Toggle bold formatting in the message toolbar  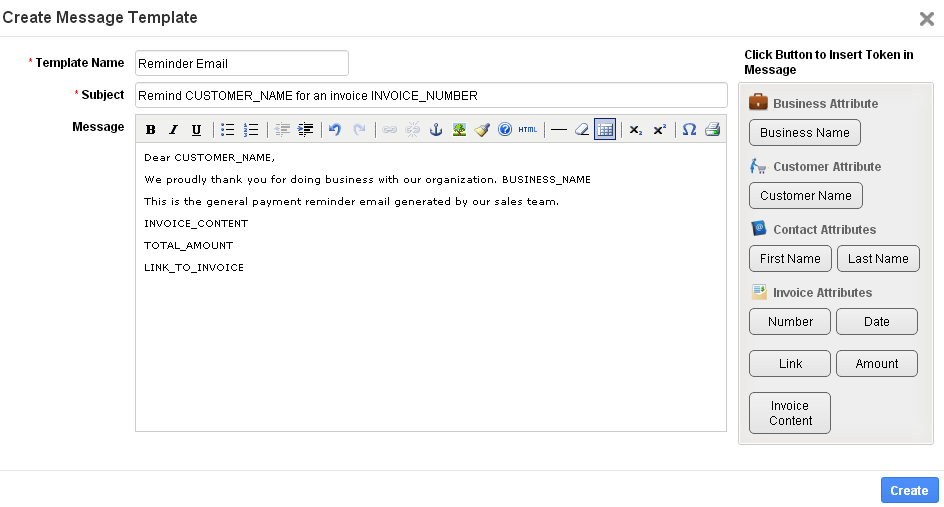tap(151, 129)
